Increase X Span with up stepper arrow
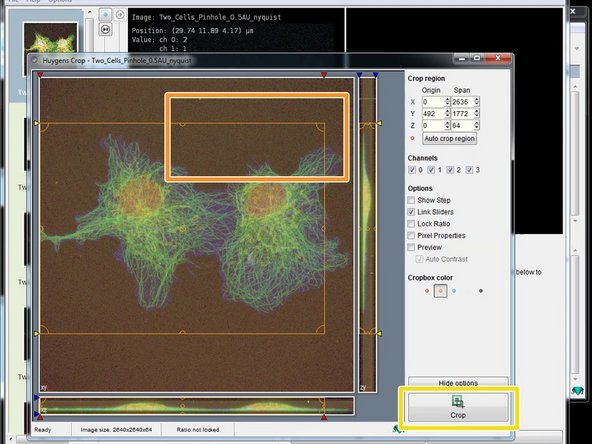Screen dimensions: 592x444 [476, 100]
